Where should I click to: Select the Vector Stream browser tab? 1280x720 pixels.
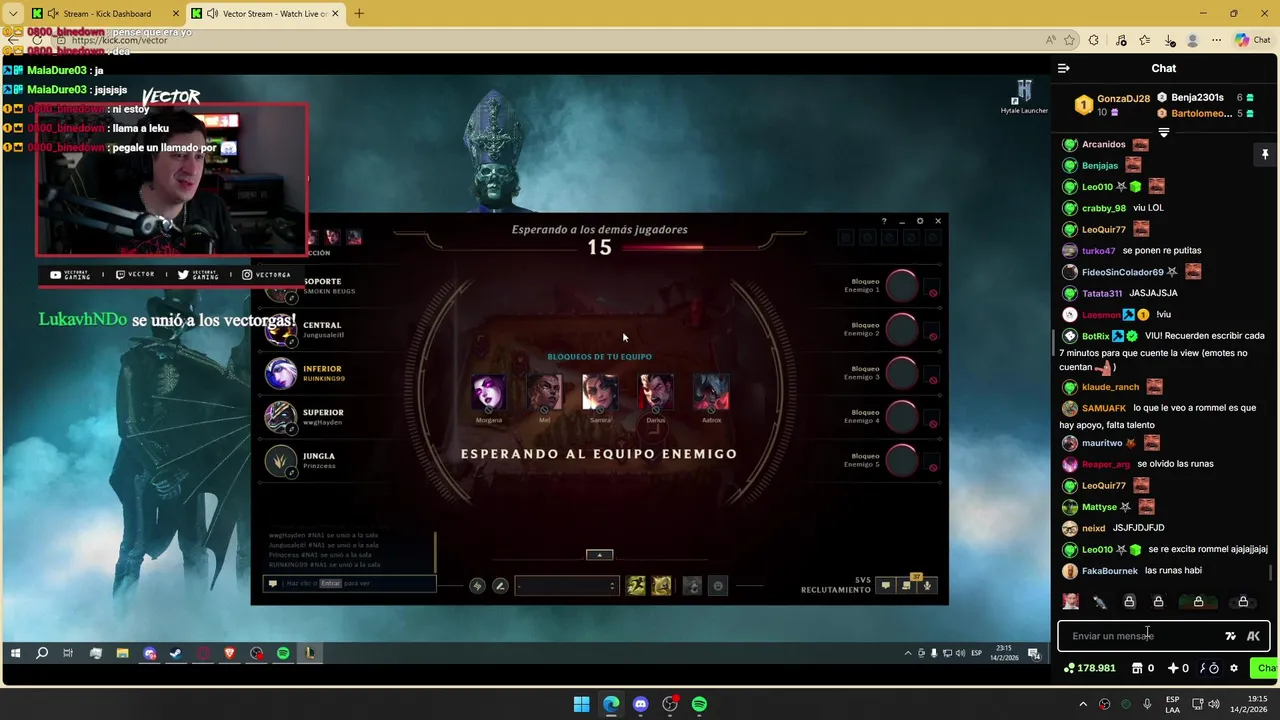(x=265, y=13)
